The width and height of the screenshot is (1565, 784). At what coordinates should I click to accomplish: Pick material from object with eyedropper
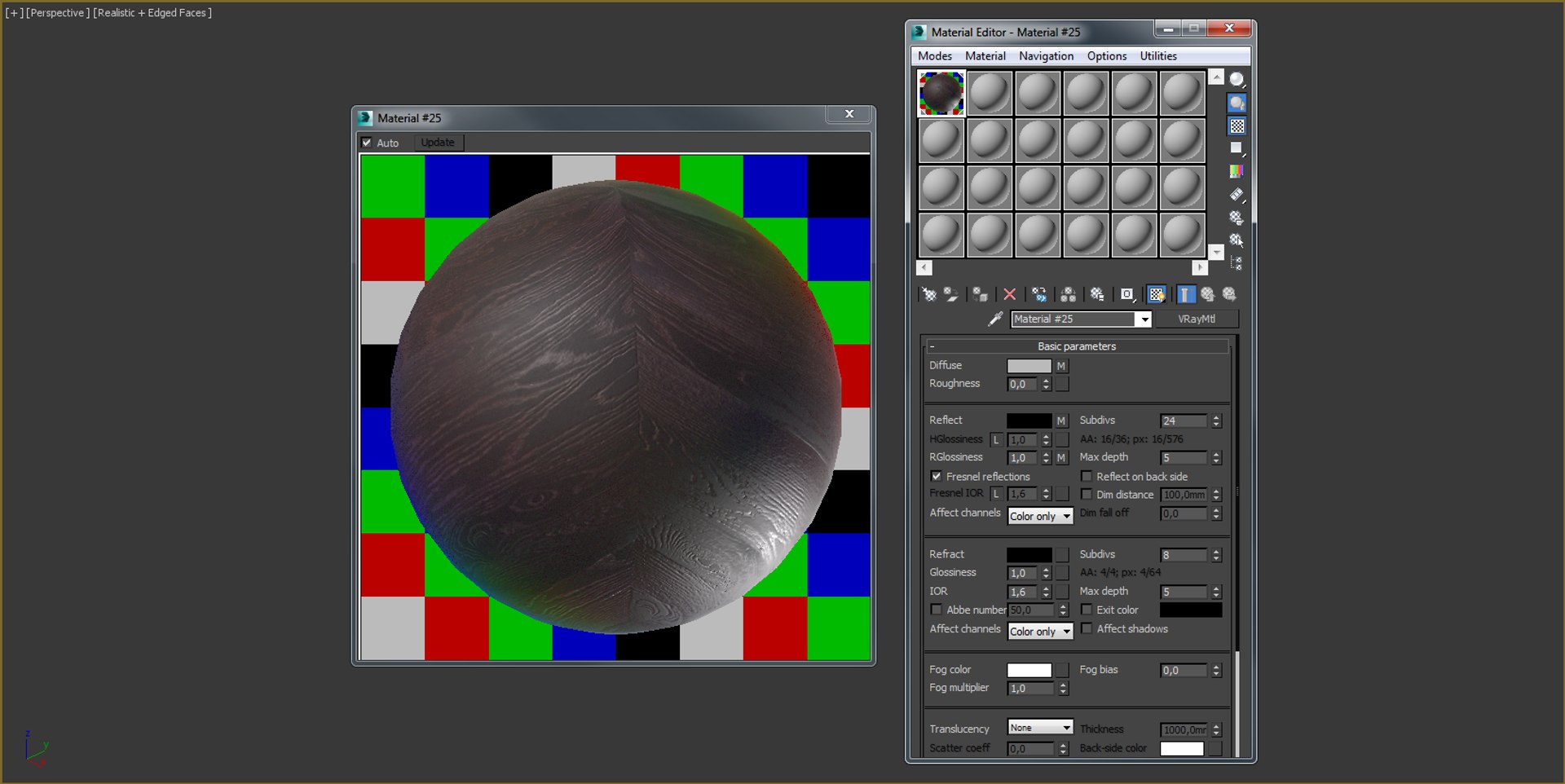tap(994, 319)
